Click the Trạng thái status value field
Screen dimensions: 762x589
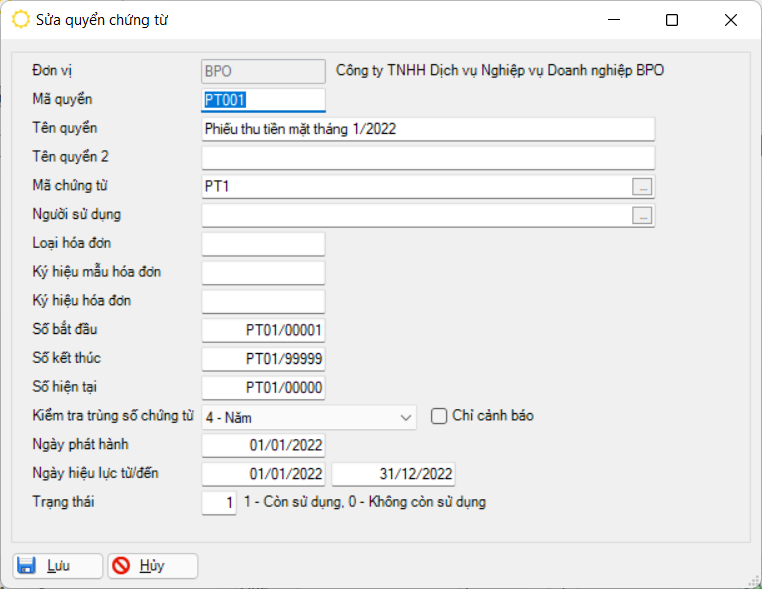coord(219,503)
